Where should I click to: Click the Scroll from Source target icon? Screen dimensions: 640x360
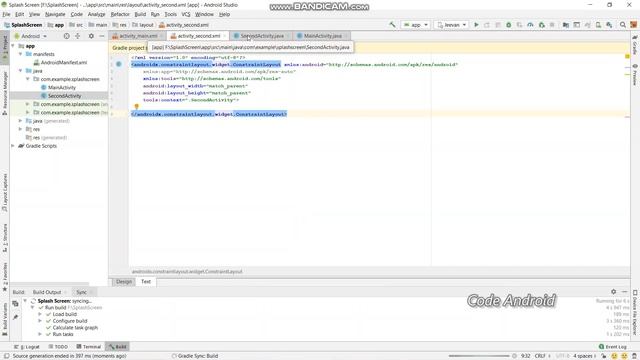tap(67, 36)
